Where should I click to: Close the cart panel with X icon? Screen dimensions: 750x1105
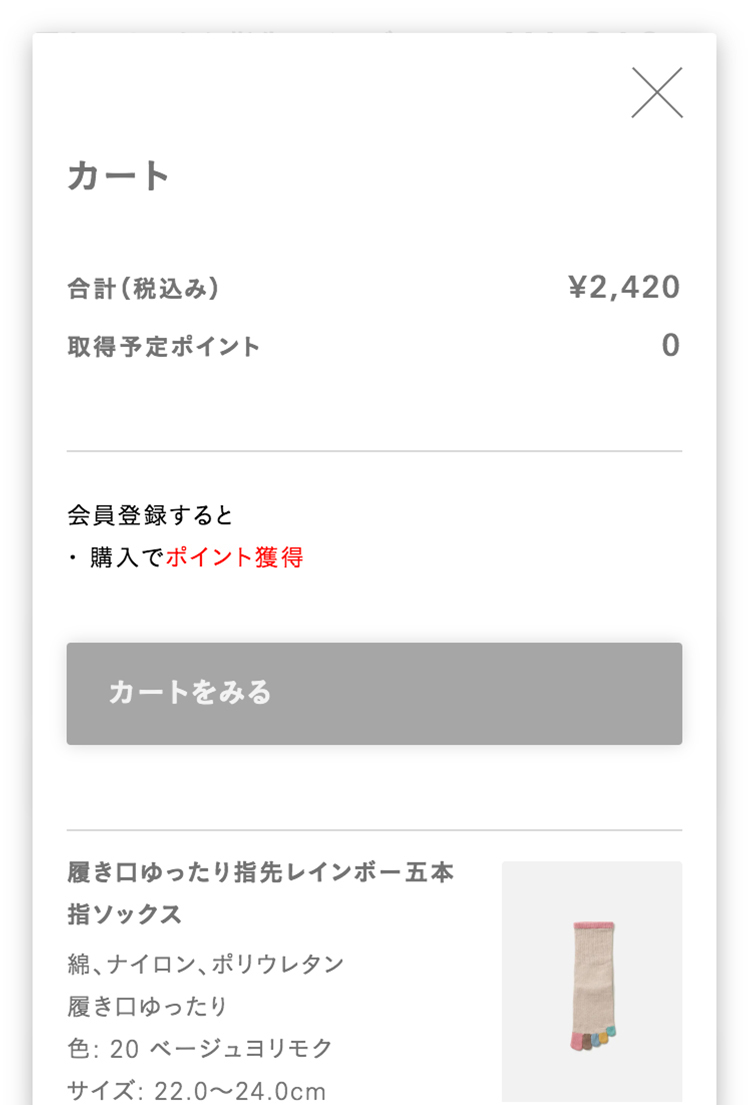pos(657,93)
